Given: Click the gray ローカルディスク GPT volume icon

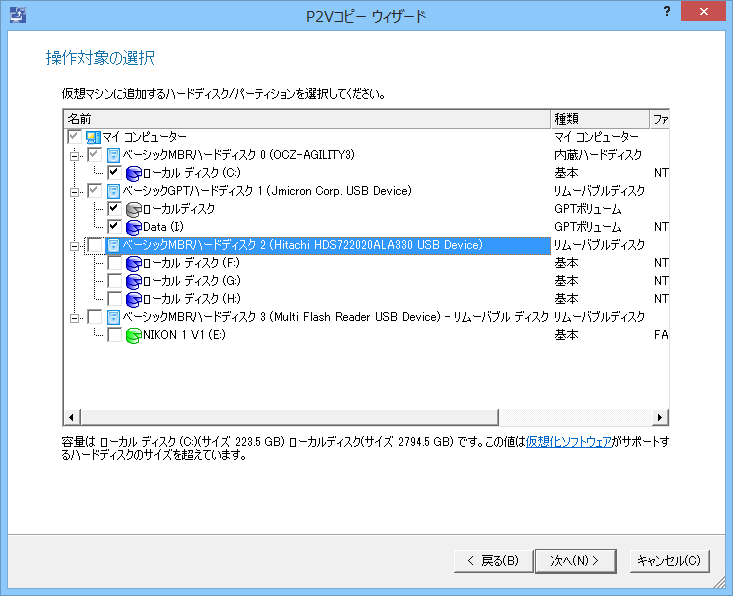Looking at the screenshot, I should point(134,209).
